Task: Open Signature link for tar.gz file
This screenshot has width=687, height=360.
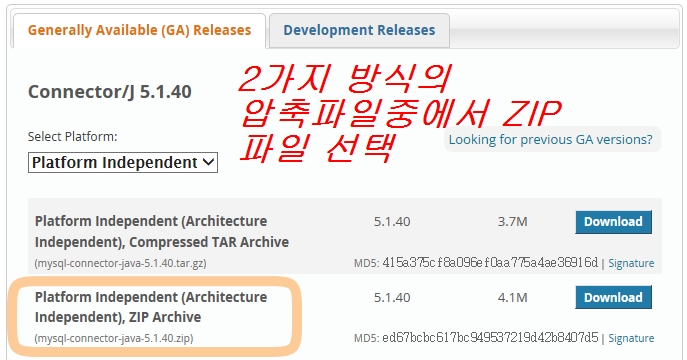Action: coord(631,263)
